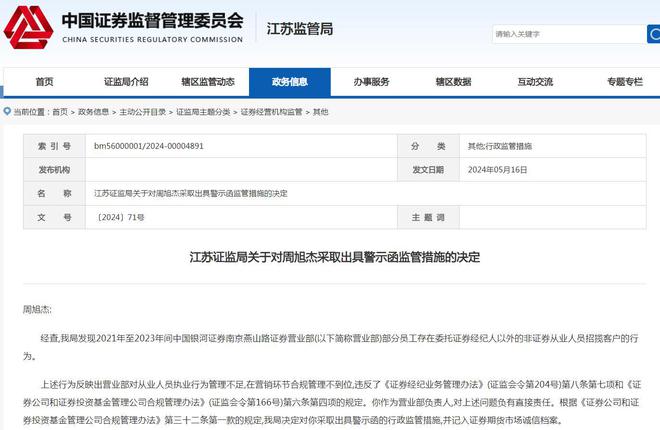Focus the keyword search input field
This screenshot has width=660, height=430.
(570, 34)
